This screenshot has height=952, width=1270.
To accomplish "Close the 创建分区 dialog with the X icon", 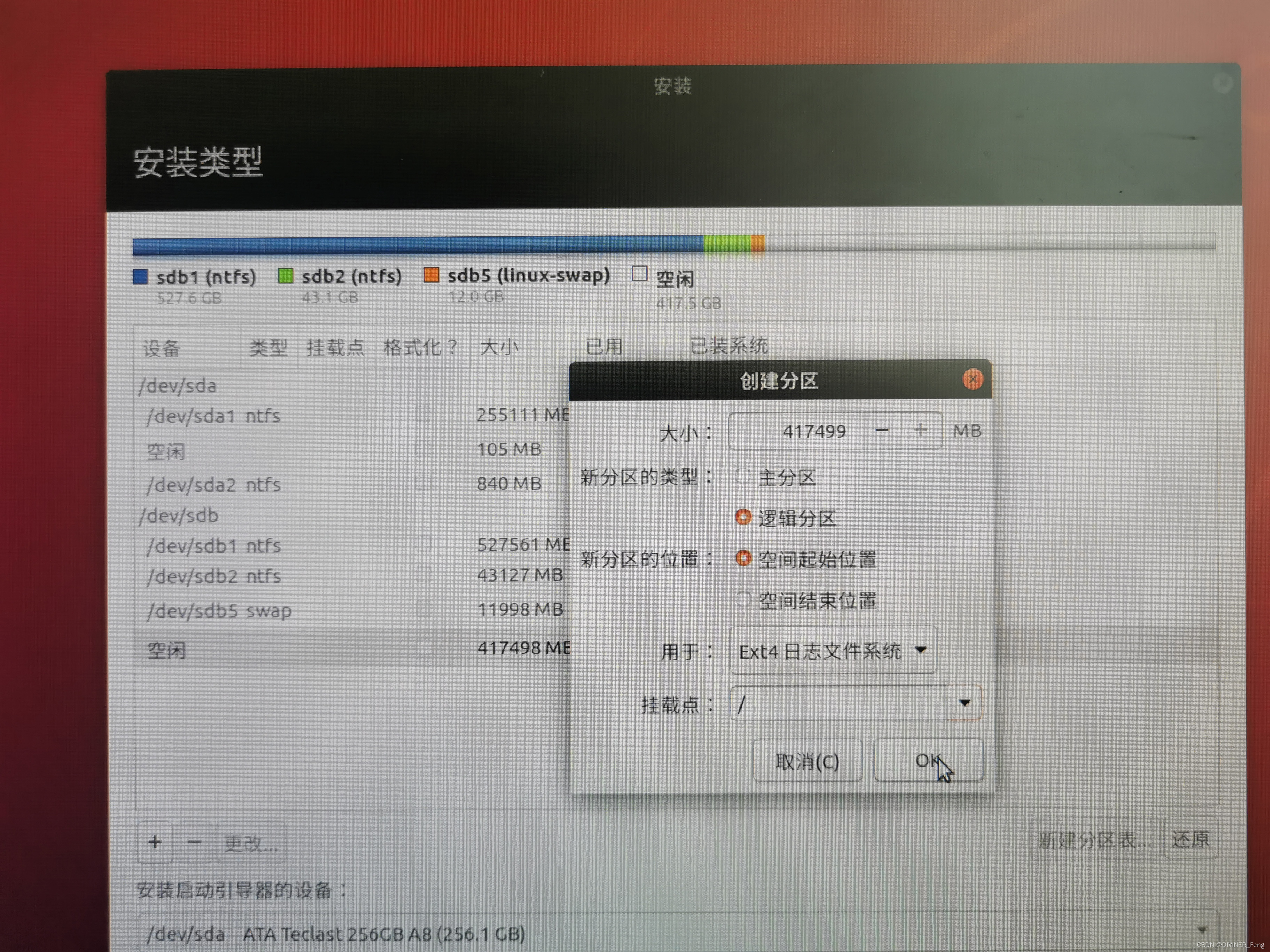I will click(x=972, y=379).
